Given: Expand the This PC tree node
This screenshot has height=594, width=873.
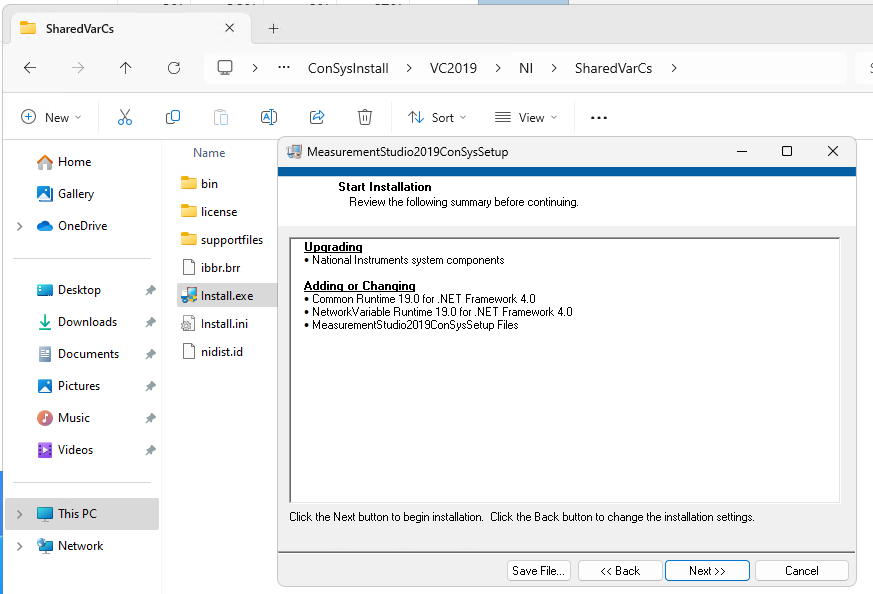Looking at the screenshot, I should pyautogui.click(x=19, y=514).
